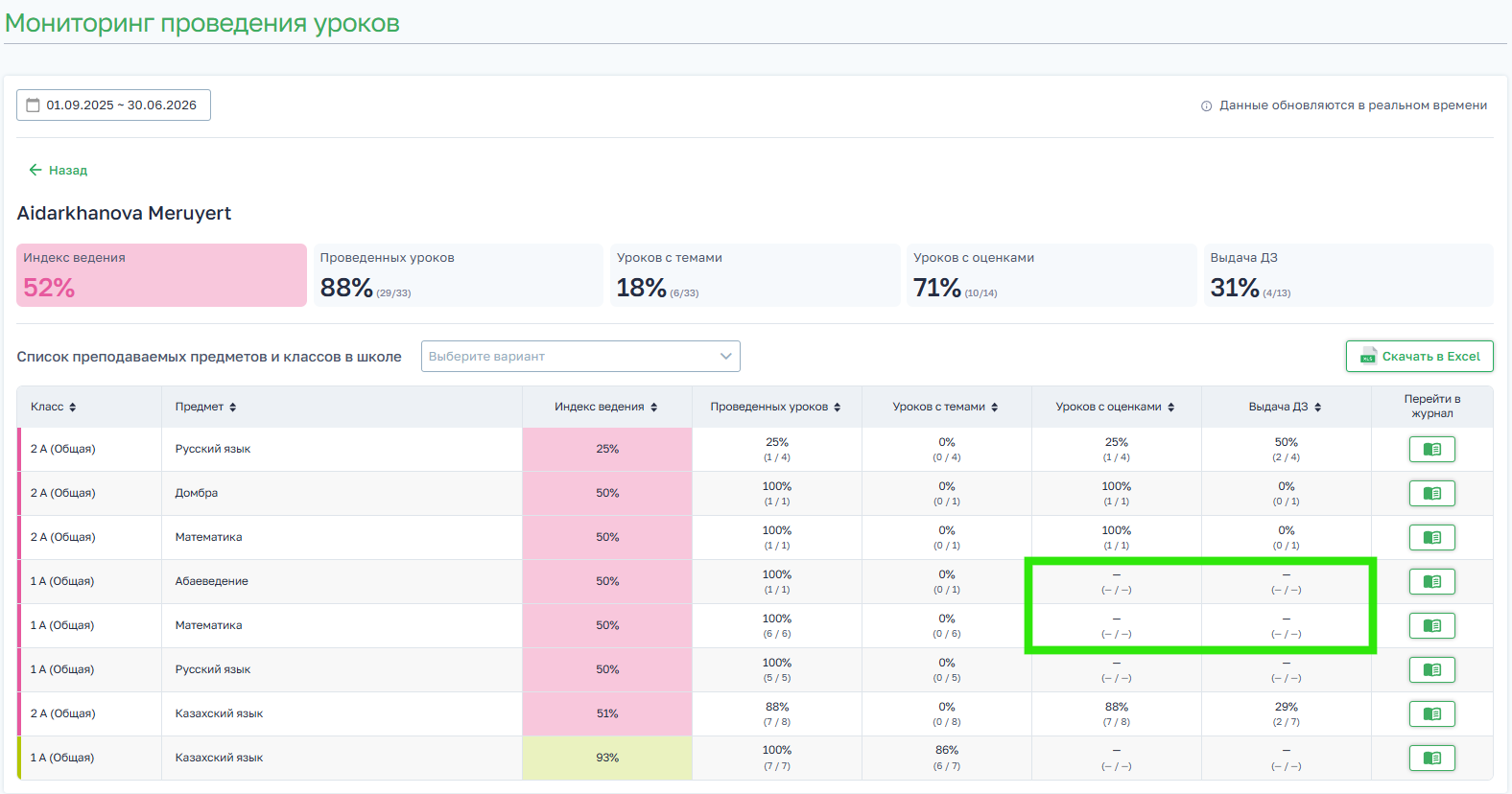Screen dimensions: 1512x794
Task: Expand the Выберите вариант dropdown
Action: point(580,357)
